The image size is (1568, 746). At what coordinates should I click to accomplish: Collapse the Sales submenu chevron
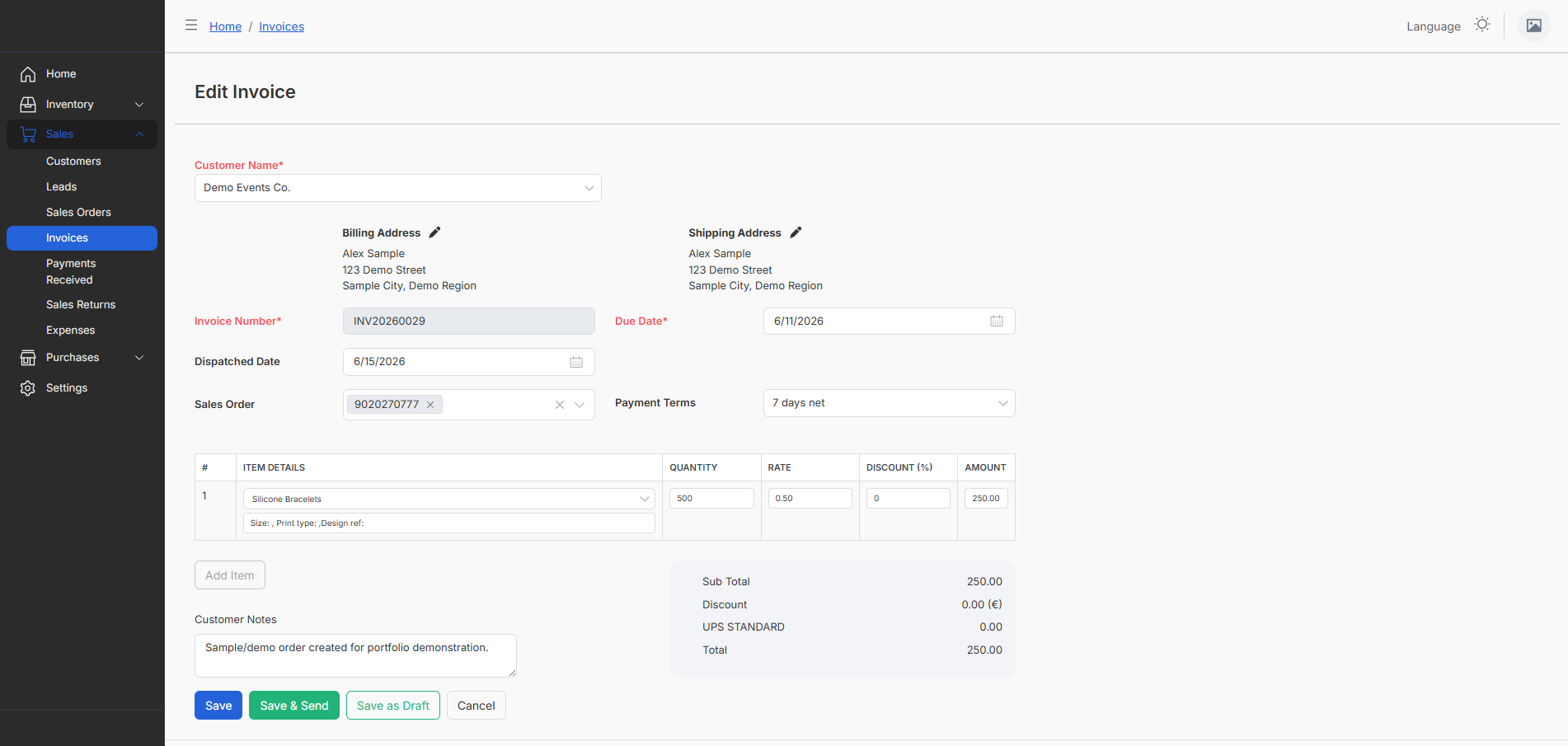pyautogui.click(x=139, y=134)
